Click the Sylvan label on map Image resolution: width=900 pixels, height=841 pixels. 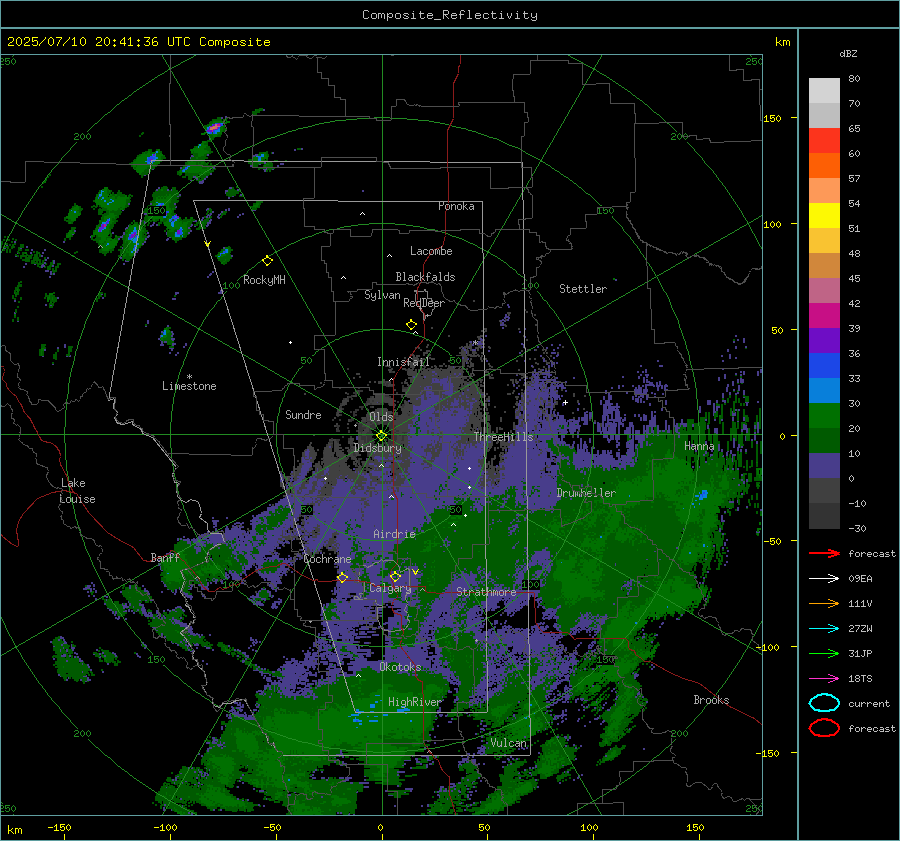tap(382, 295)
